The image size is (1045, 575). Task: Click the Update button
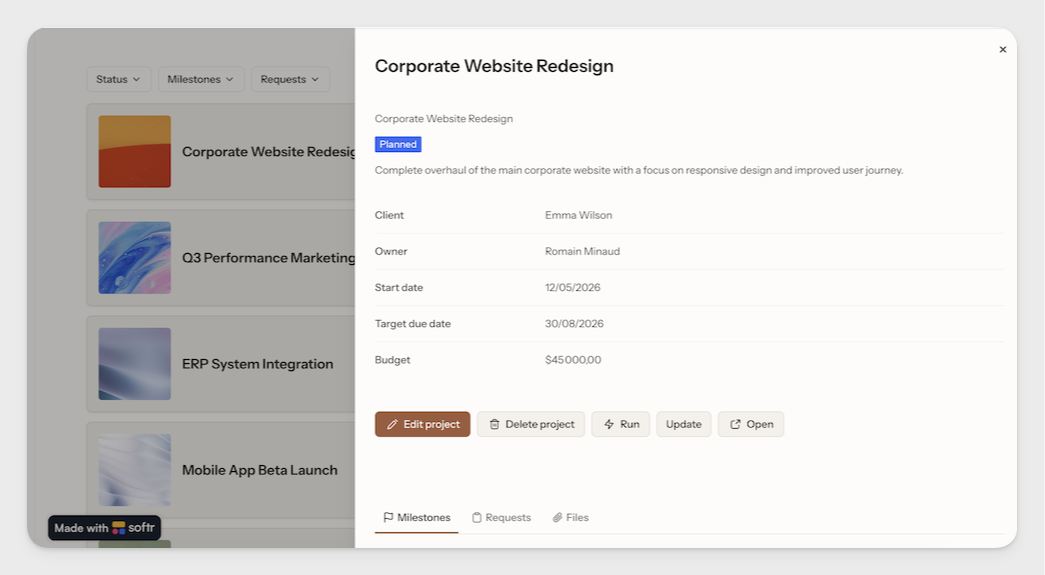684,424
